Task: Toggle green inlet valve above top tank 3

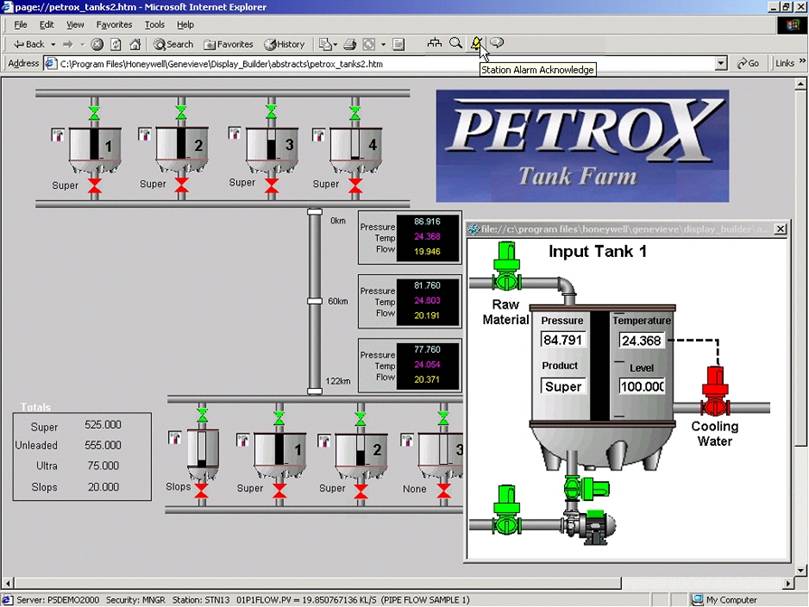Action: point(271,111)
